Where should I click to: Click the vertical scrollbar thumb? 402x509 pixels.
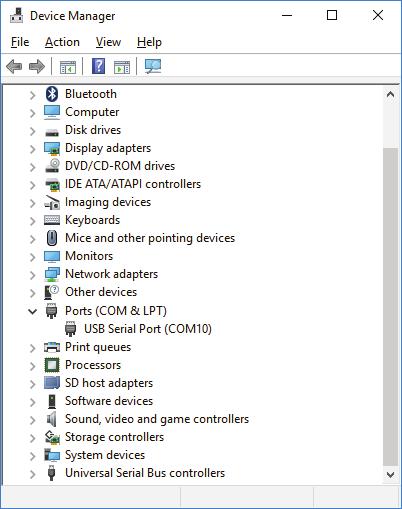[x=391, y=307]
